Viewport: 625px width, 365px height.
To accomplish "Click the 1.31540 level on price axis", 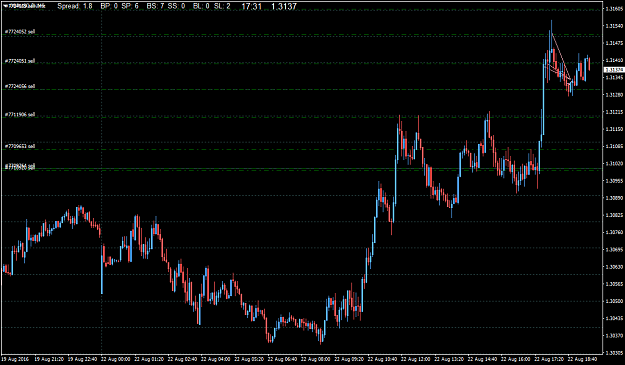I will point(614,26).
